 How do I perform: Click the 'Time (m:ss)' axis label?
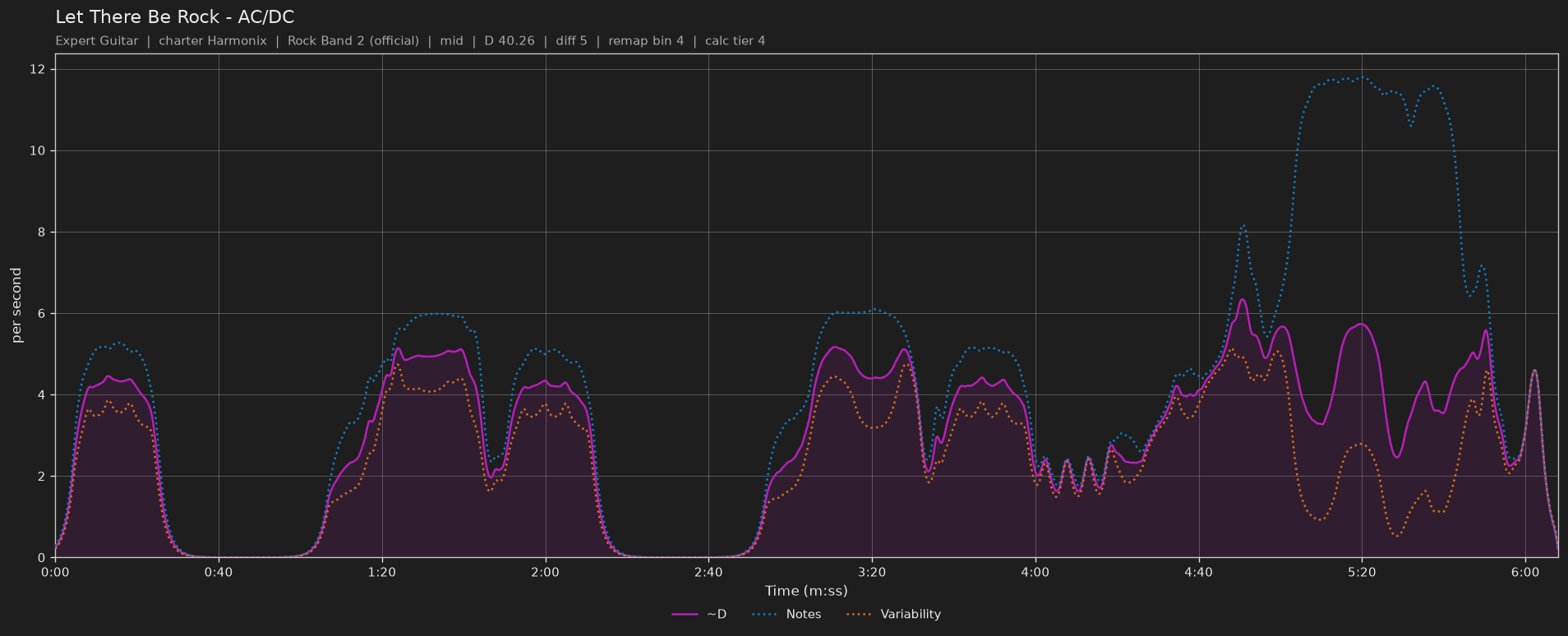pyautogui.click(x=806, y=591)
